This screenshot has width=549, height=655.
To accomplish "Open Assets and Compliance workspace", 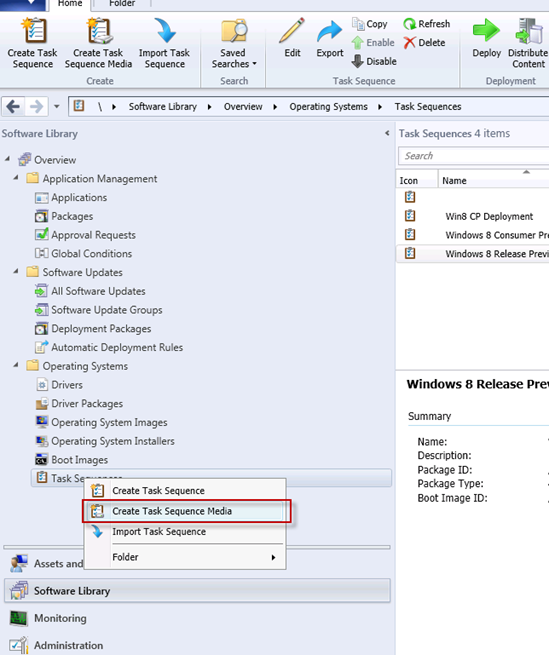I will click(46, 564).
